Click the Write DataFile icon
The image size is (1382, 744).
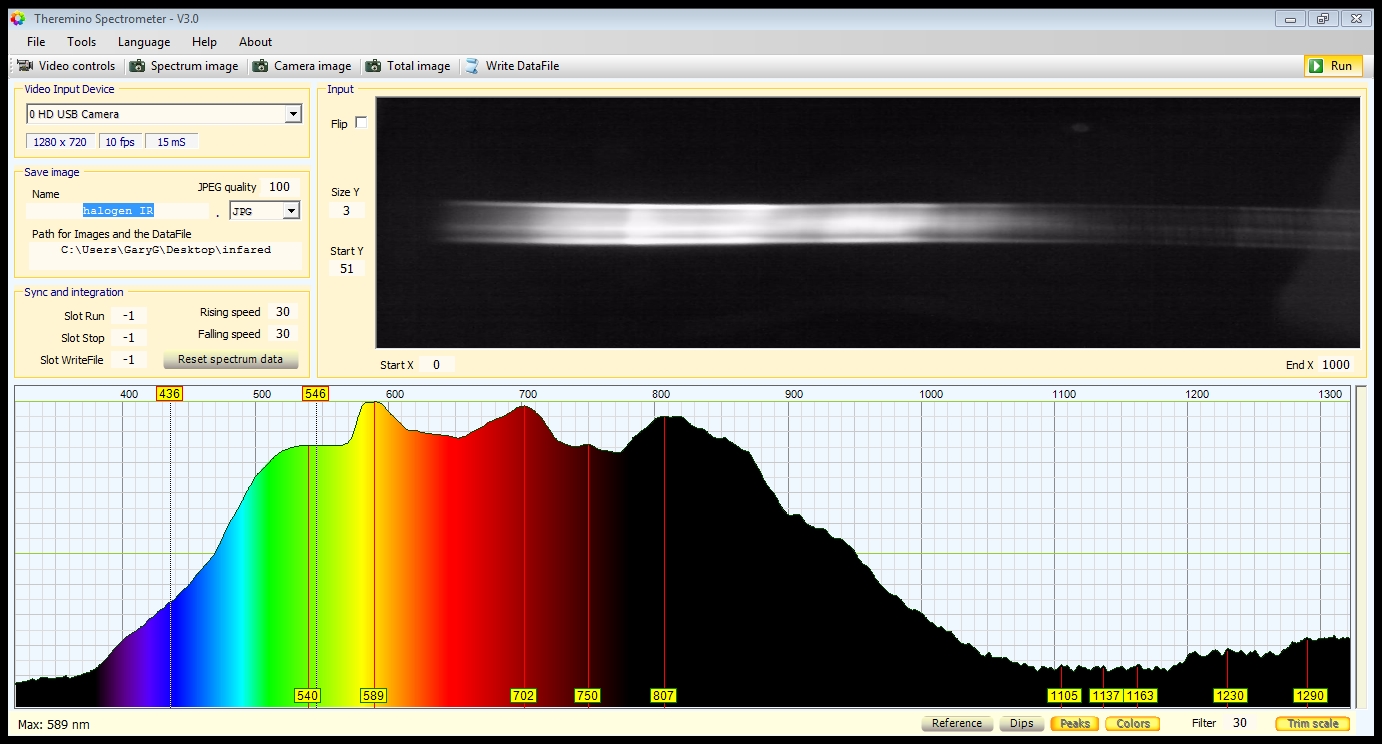coord(472,66)
